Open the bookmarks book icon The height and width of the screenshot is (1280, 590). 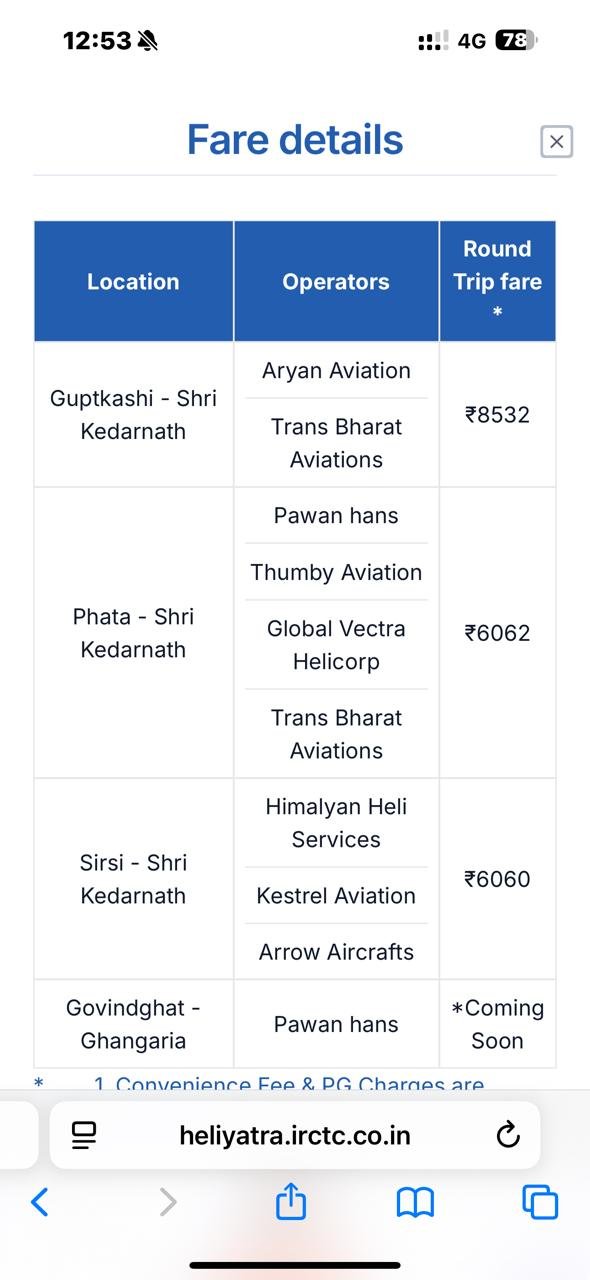[x=415, y=1202]
